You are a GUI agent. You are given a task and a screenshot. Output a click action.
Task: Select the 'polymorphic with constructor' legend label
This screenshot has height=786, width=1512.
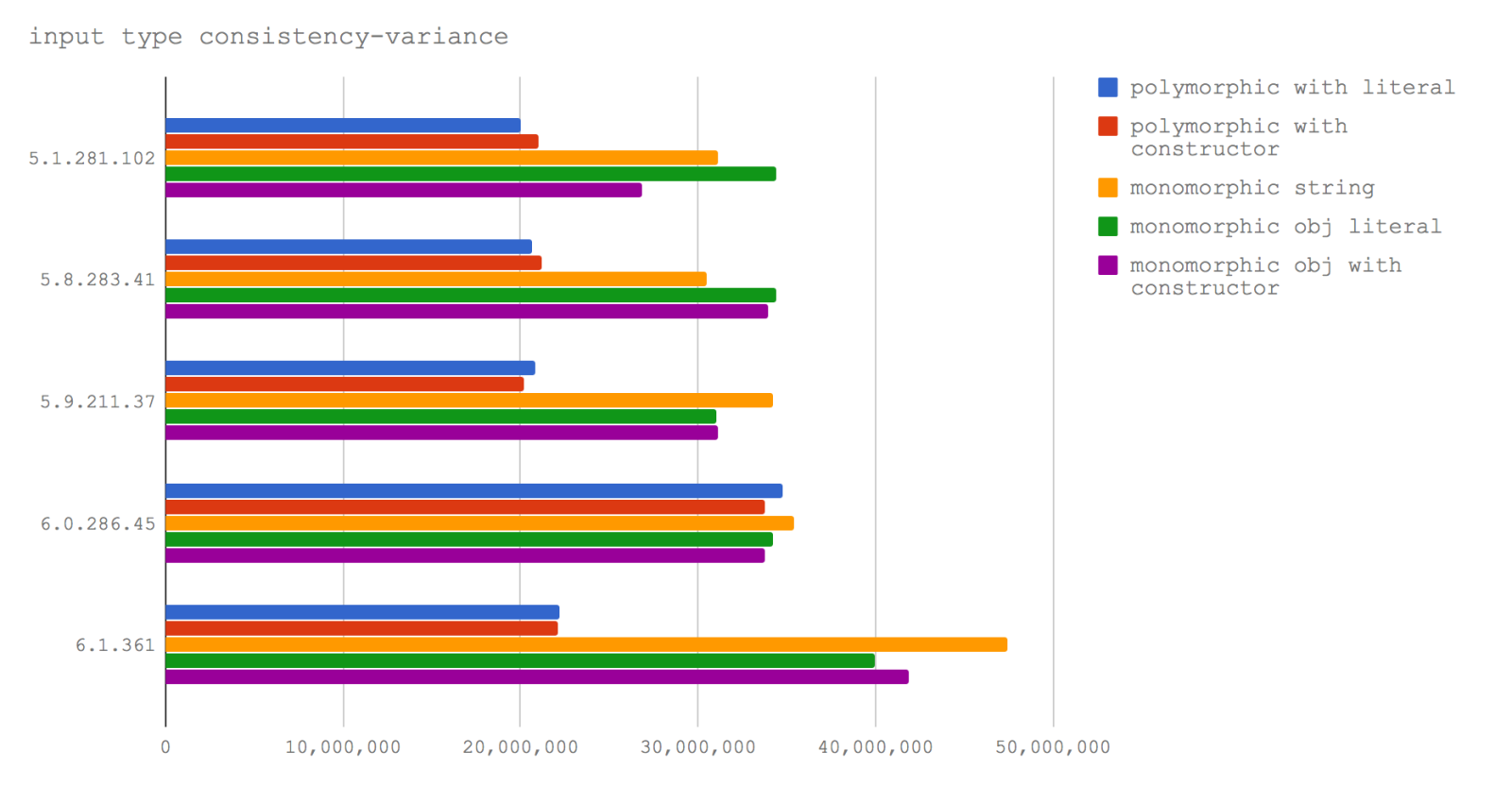(1239, 138)
